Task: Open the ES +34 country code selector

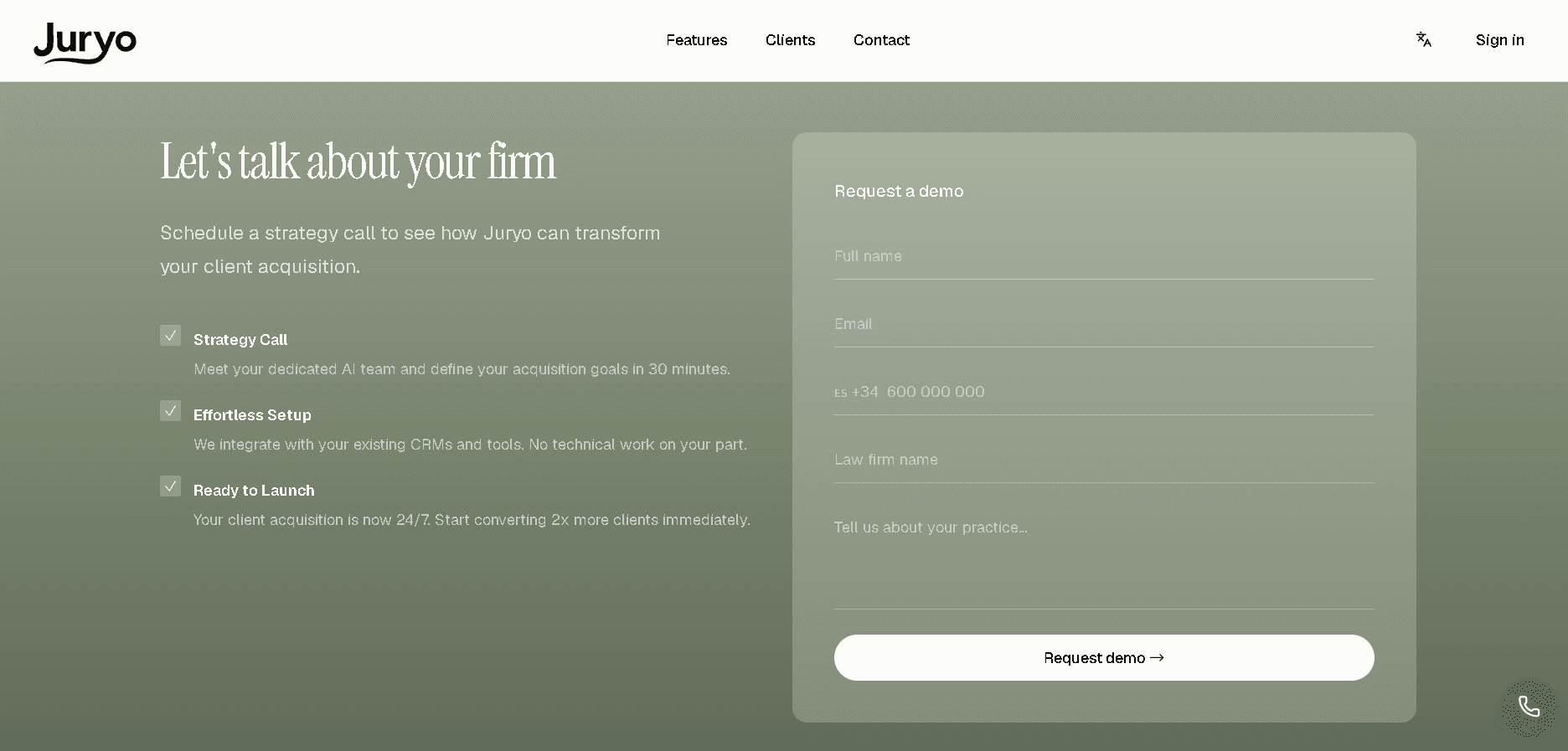Action: pyautogui.click(x=856, y=392)
